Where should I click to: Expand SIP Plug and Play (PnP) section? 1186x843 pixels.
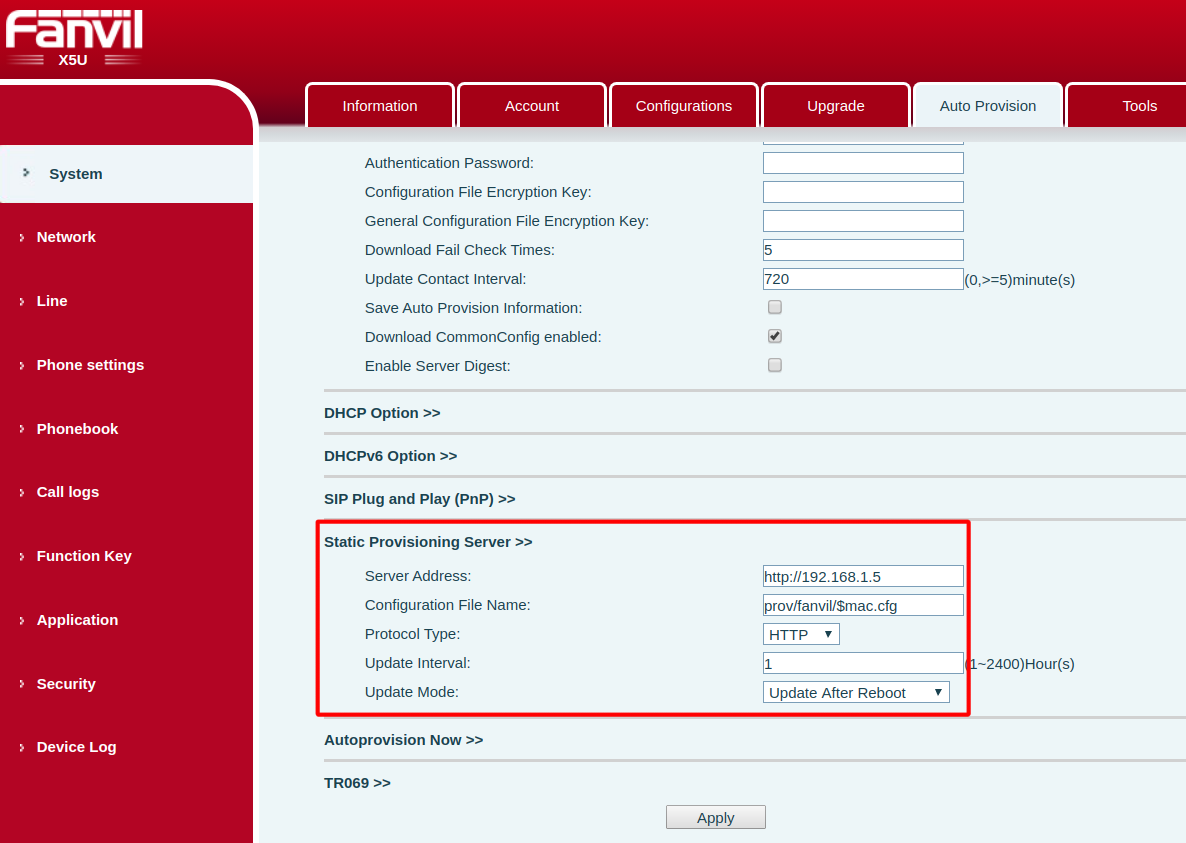(x=419, y=499)
